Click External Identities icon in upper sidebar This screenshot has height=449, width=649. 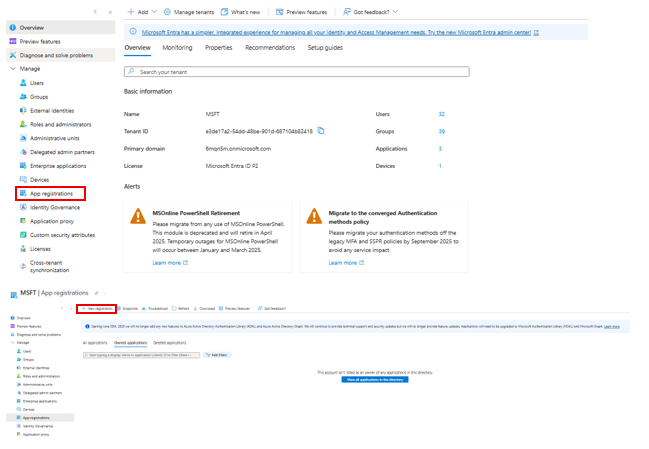point(23,110)
